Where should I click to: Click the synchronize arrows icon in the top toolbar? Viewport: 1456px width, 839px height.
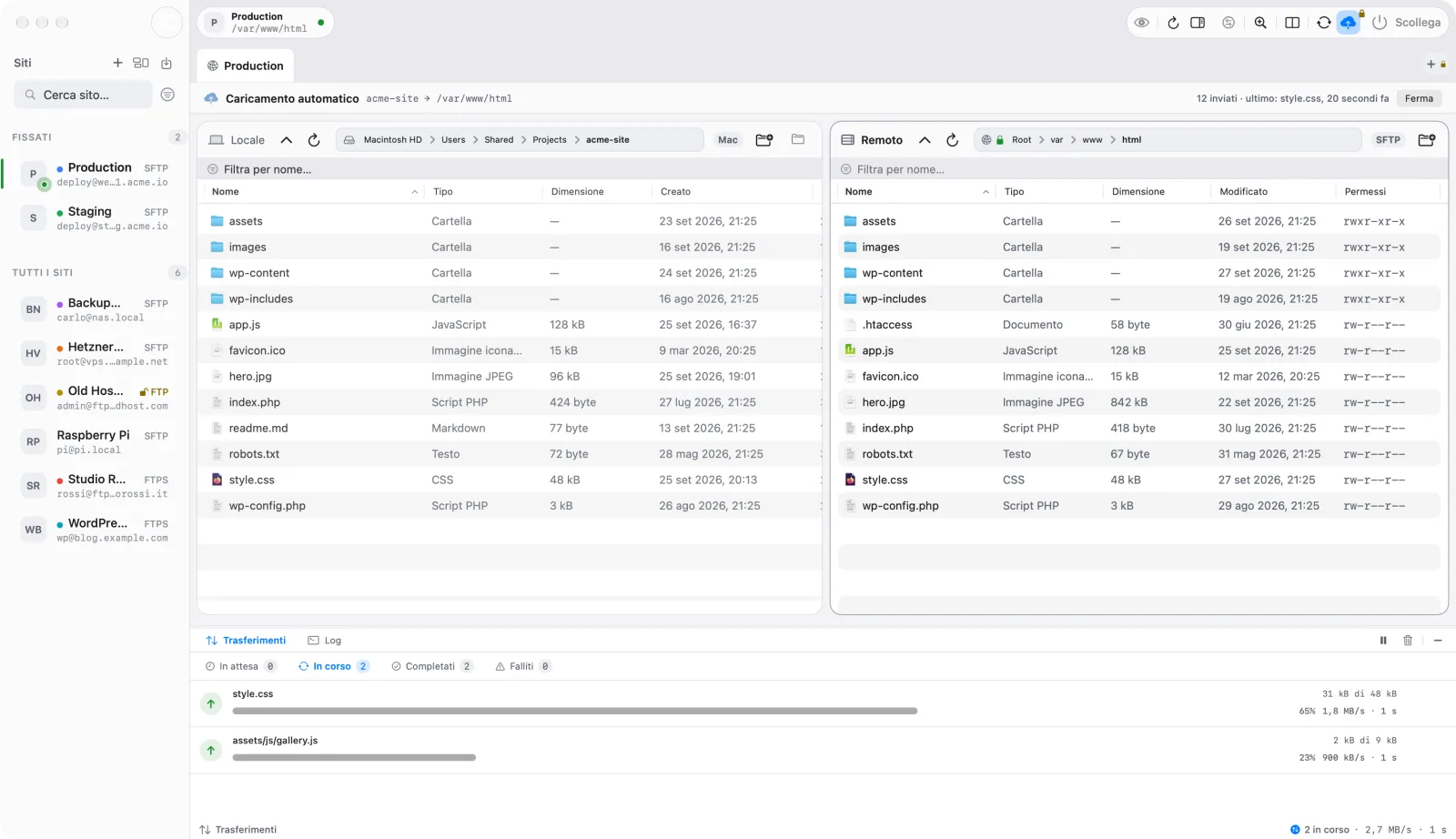(1324, 23)
